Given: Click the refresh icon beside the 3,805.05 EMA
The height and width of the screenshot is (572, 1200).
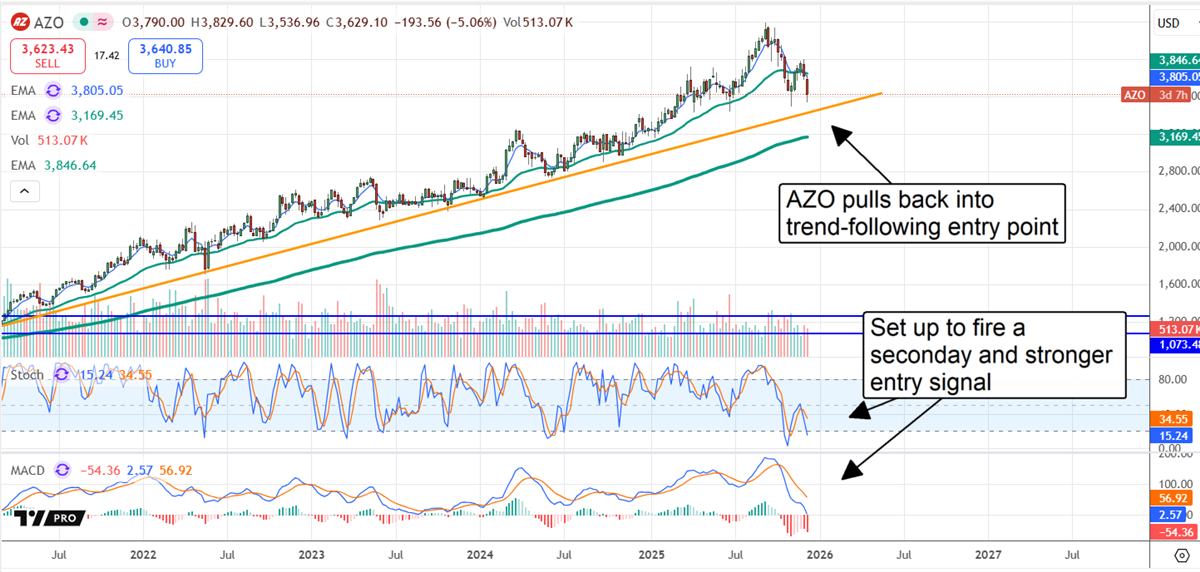Looking at the screenshot, I should click(x=53, y=90).
